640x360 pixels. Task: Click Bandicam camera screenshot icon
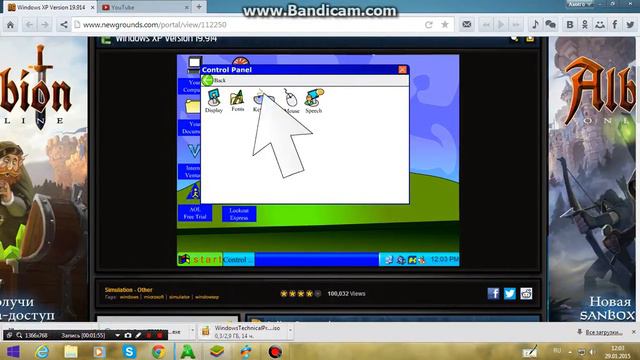(128, 335)
